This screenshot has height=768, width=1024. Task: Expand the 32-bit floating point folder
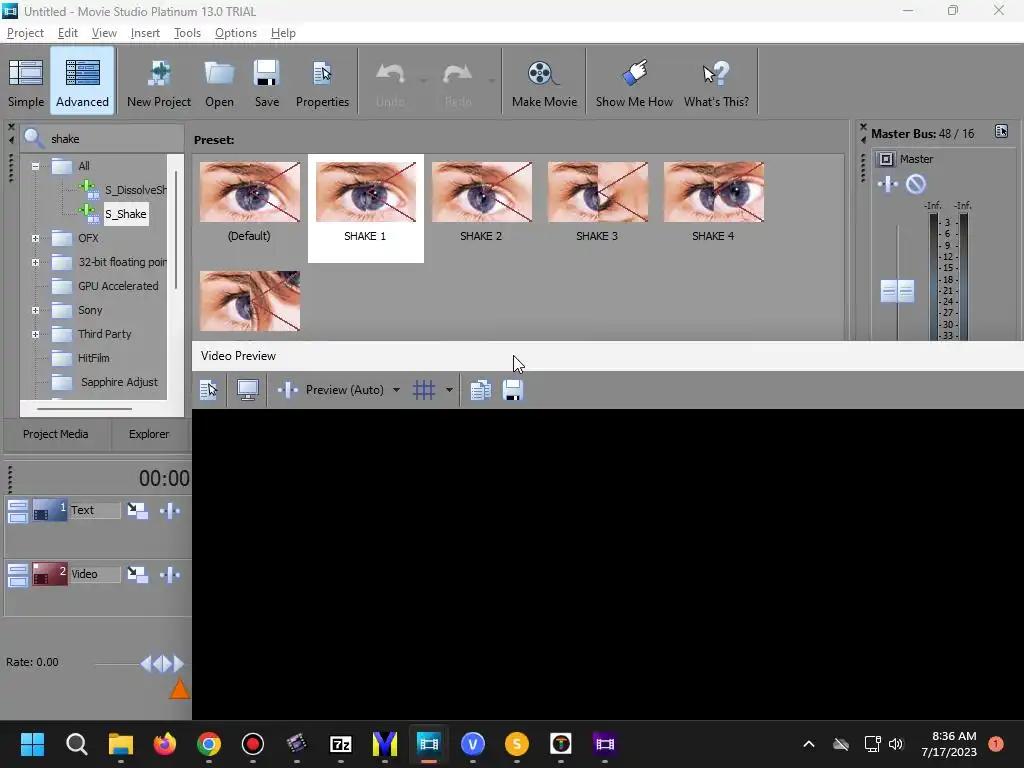tap(35, 263)
